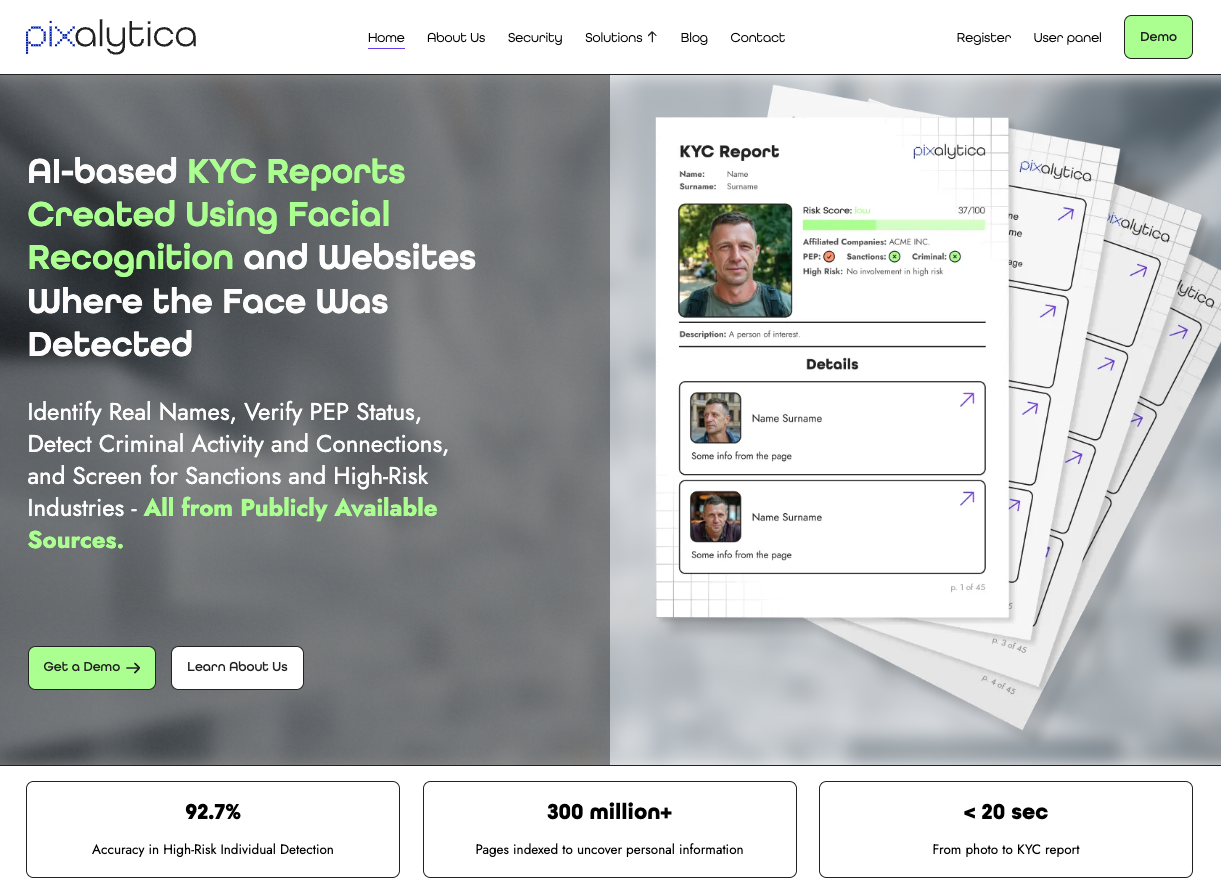
Task: Click the 'p. 1 of 45' page label
Action: coord(967,587)
